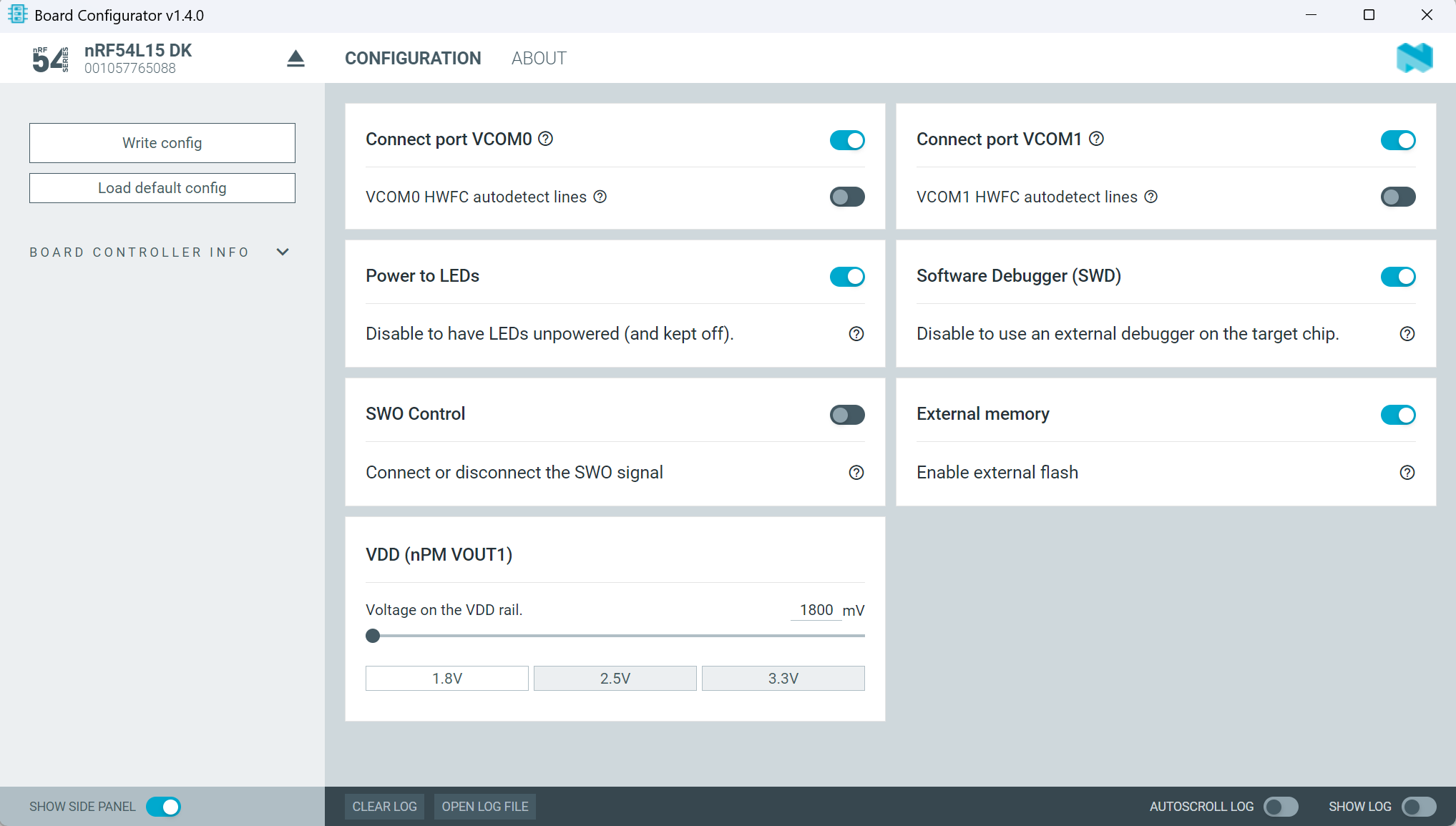This screenshot has width=1456, height=826.
Task: Click the Nordic Semiconductor logo
Action: pyautogui.click(x=1415, y=58)
